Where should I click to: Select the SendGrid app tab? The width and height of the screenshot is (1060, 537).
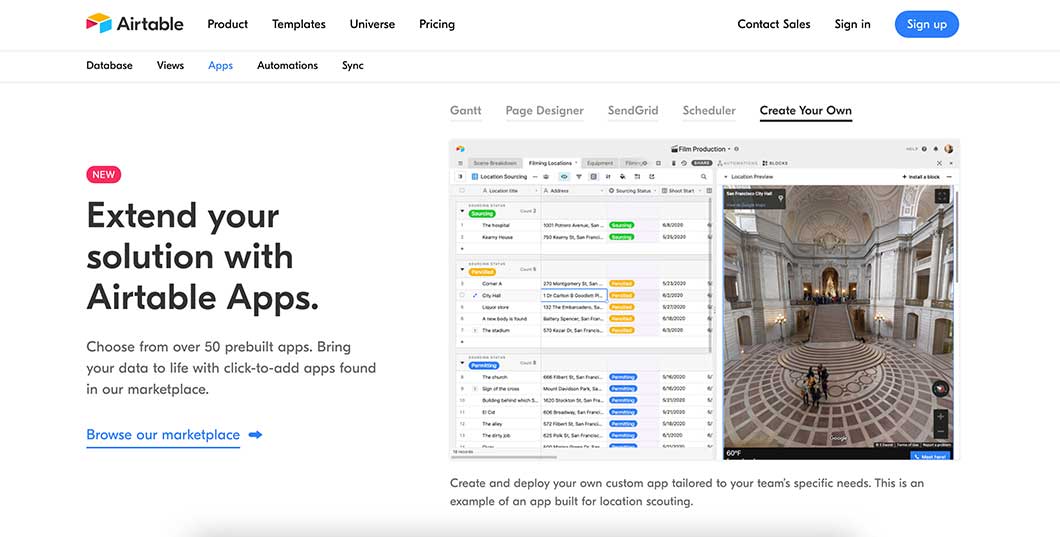633,110
